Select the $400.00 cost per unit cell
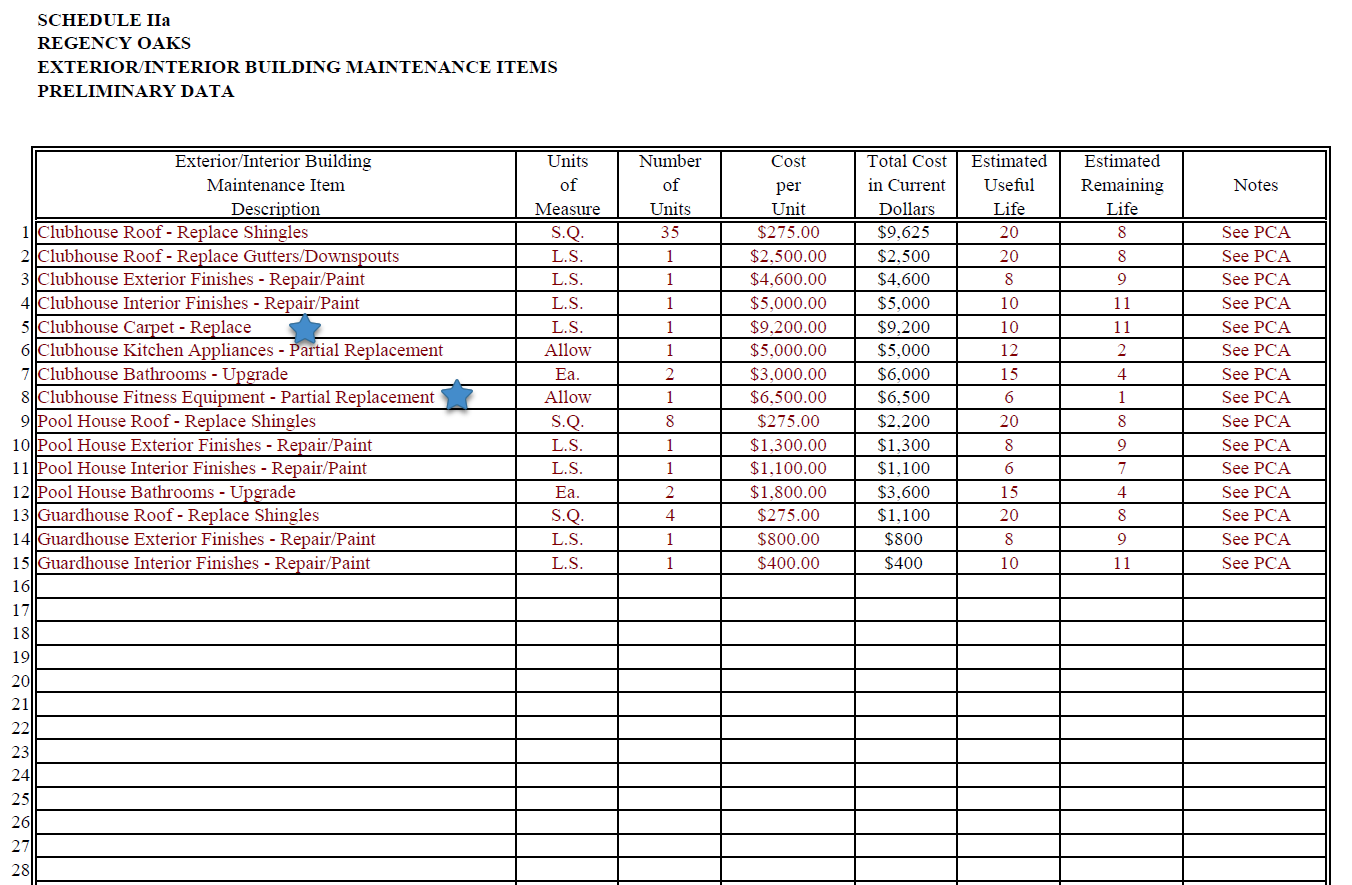Viewport: 1352px width, 885px height. [x=788, y=563]
